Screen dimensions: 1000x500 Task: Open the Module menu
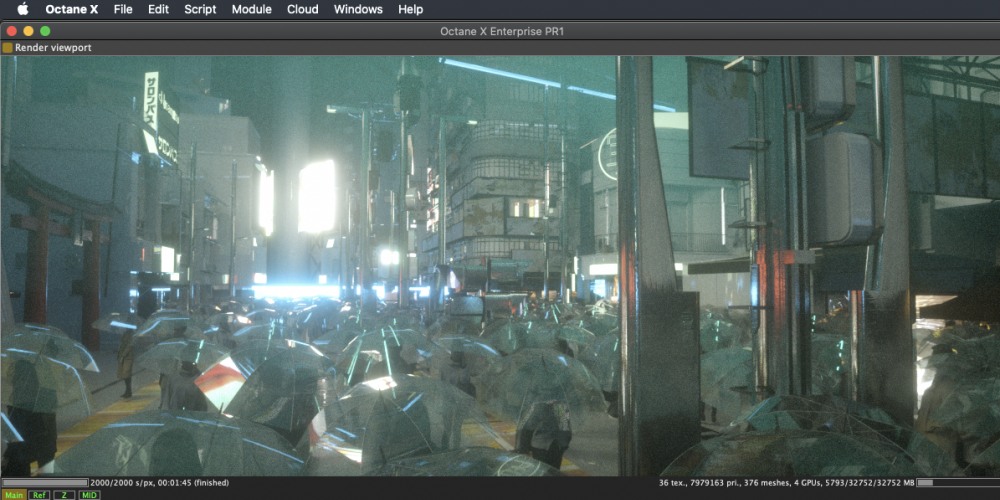[251, 9]
